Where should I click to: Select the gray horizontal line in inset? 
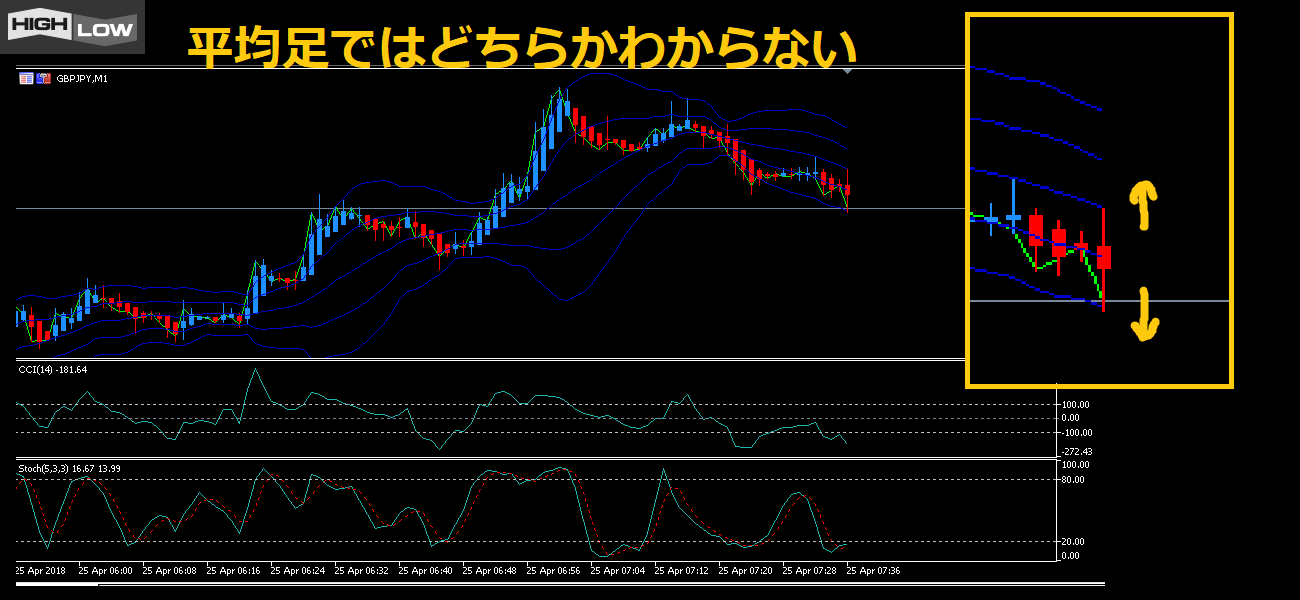tap(1180, 301)
